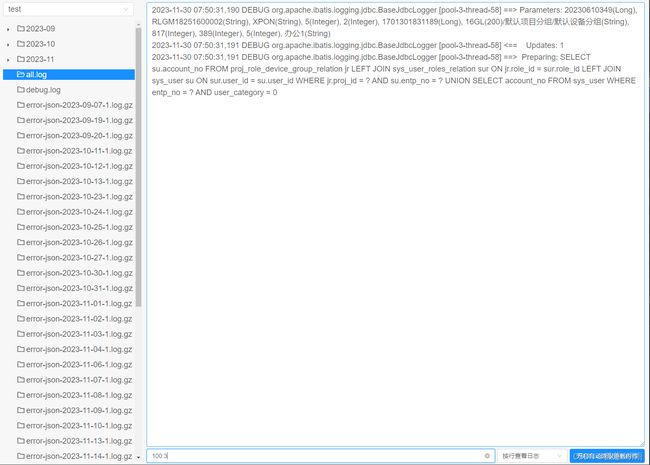650x465 pixels.
Task: Click file icon of error-json-2023-11-01-1.log.gz
Action: pyautogui.click(x=21, y=303)
